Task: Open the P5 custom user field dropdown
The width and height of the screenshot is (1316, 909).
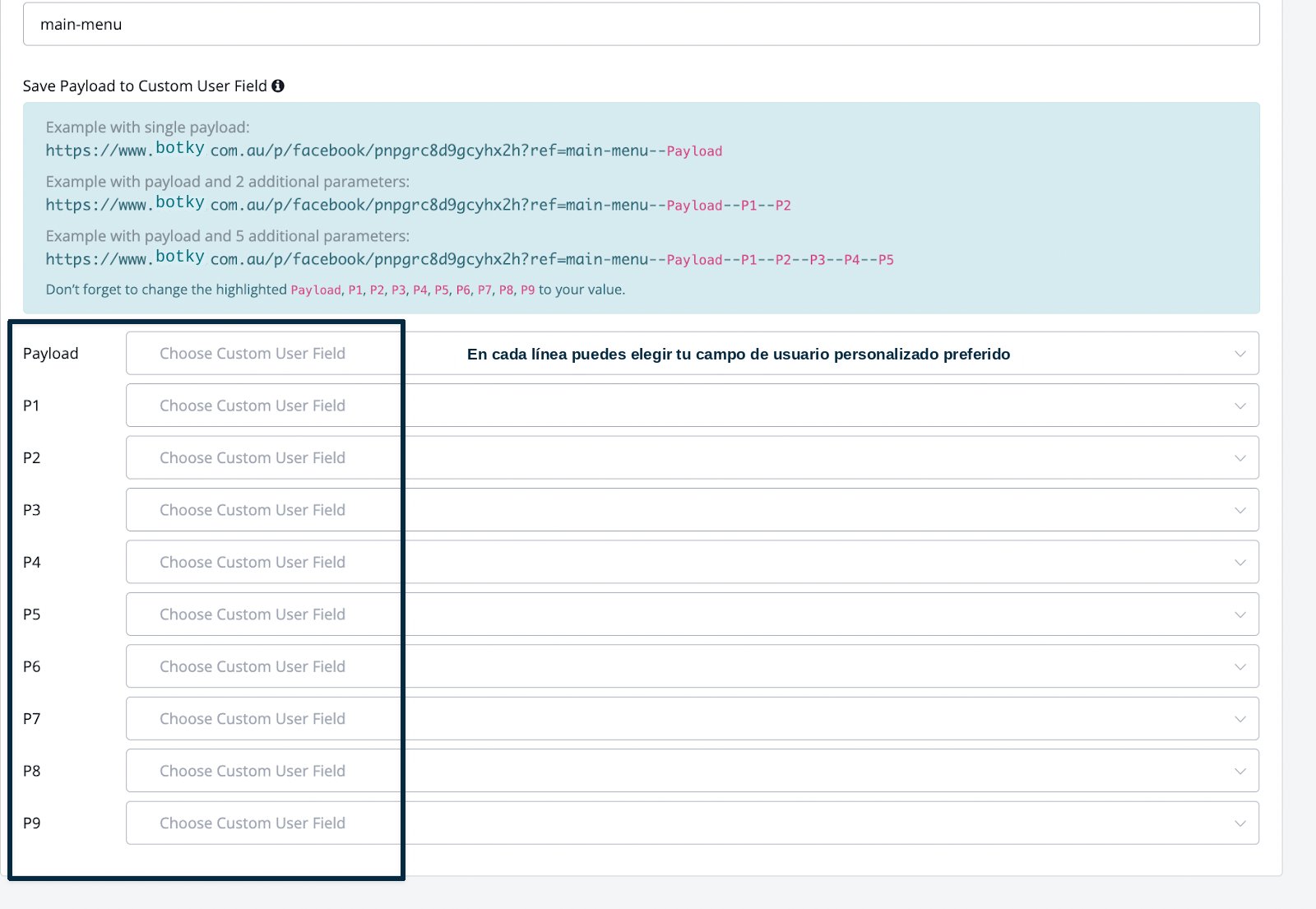Action: pos(693,615)
